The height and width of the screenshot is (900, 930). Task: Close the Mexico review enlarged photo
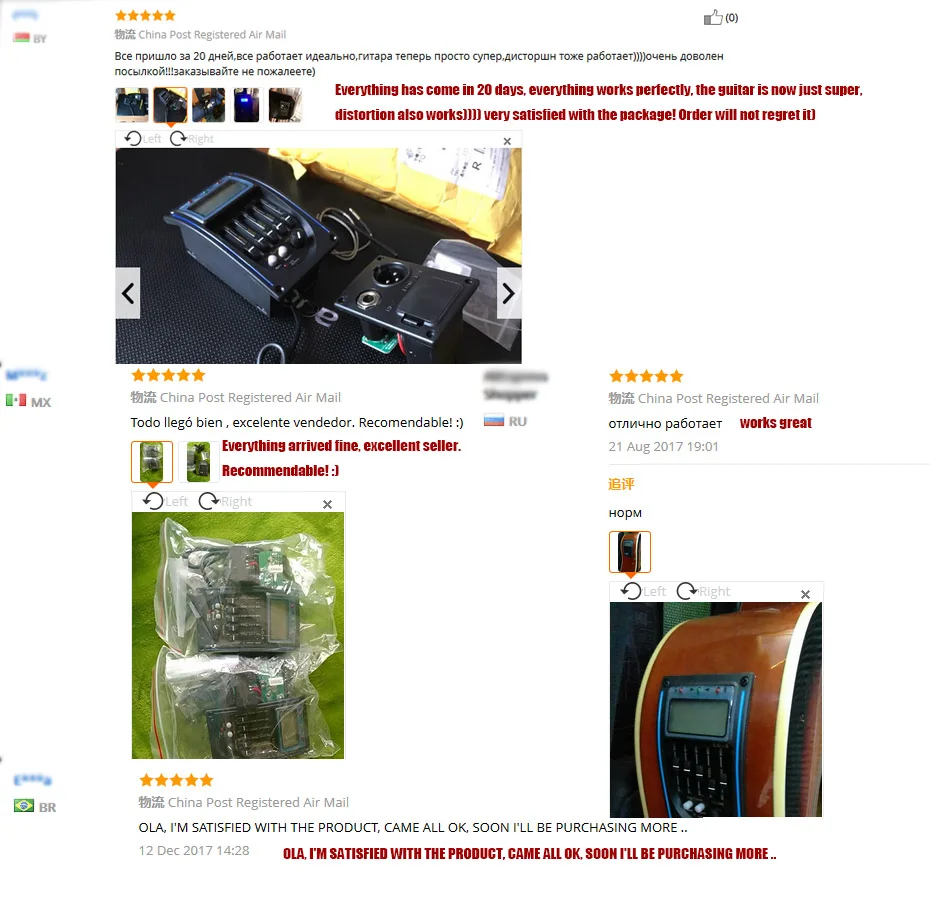(327, 504)
